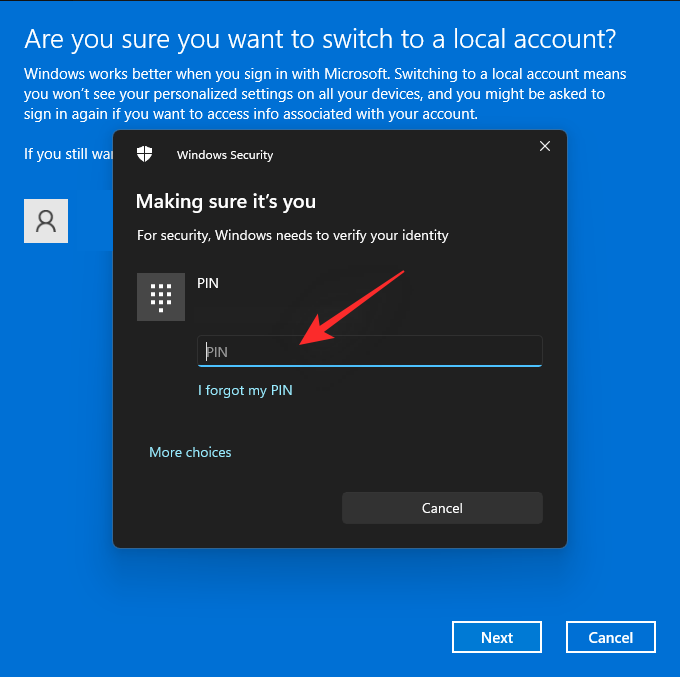
Task: Close the Windows Security dialog
Action: point(545,146)
